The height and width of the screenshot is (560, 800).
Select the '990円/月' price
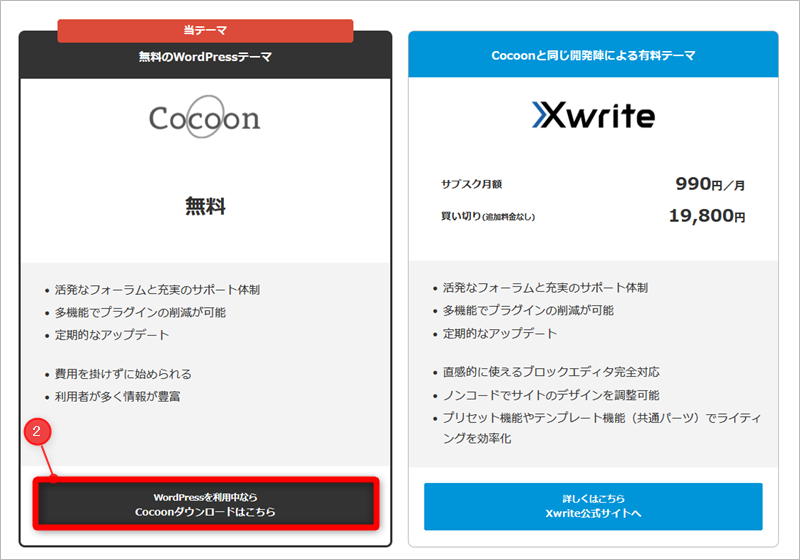(710, 184)
